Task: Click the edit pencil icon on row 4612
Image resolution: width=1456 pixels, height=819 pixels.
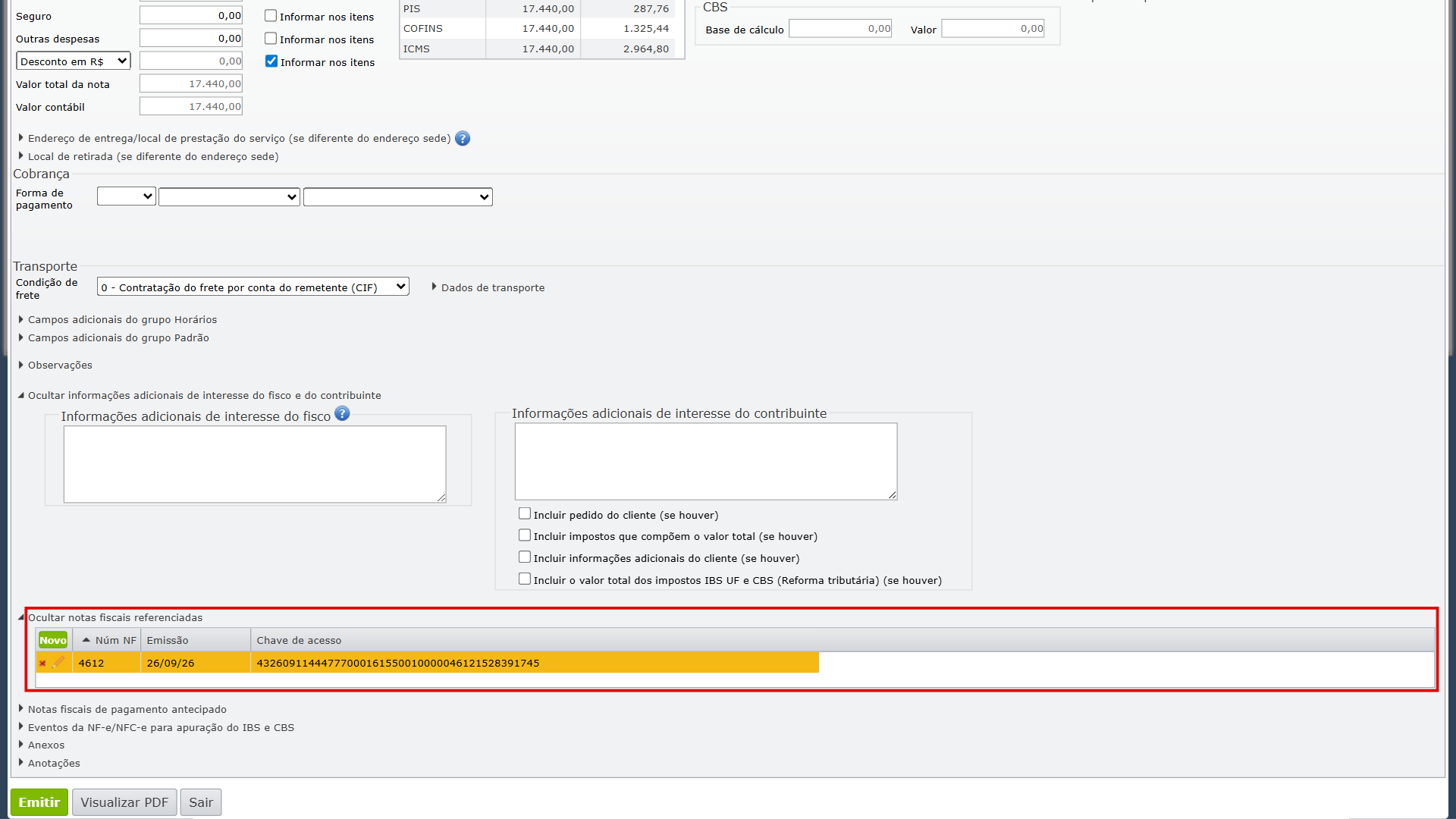Action: (x=58, y=662)
